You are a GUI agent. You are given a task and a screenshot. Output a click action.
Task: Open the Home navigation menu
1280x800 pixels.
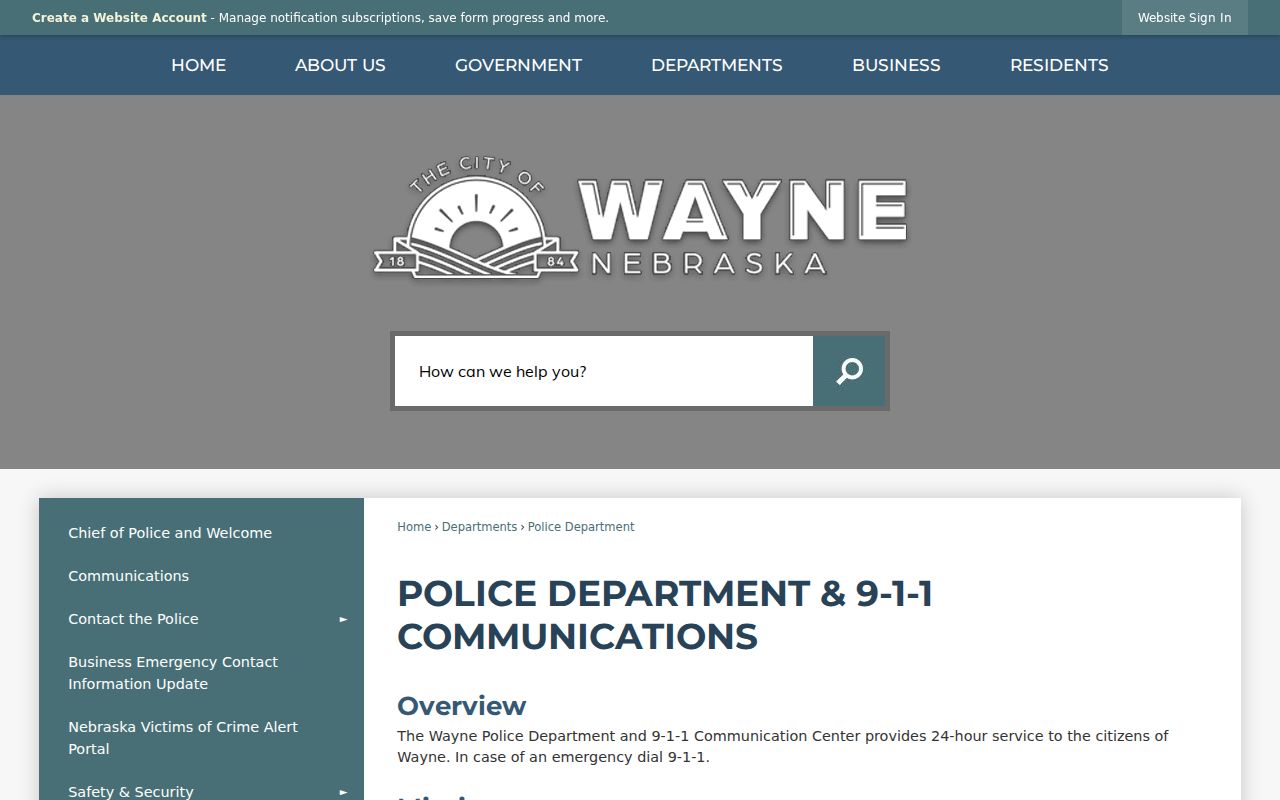click(198, 65)
